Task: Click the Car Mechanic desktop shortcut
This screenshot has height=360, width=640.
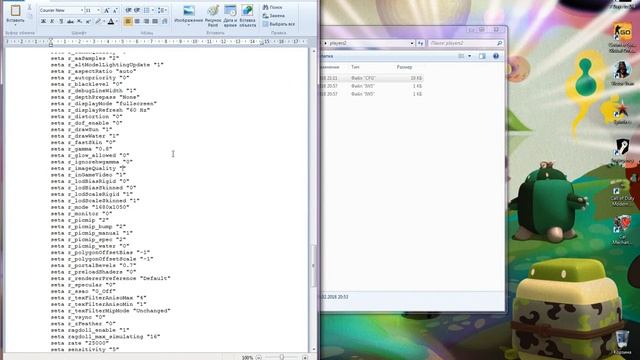Action: pos(622,231)
